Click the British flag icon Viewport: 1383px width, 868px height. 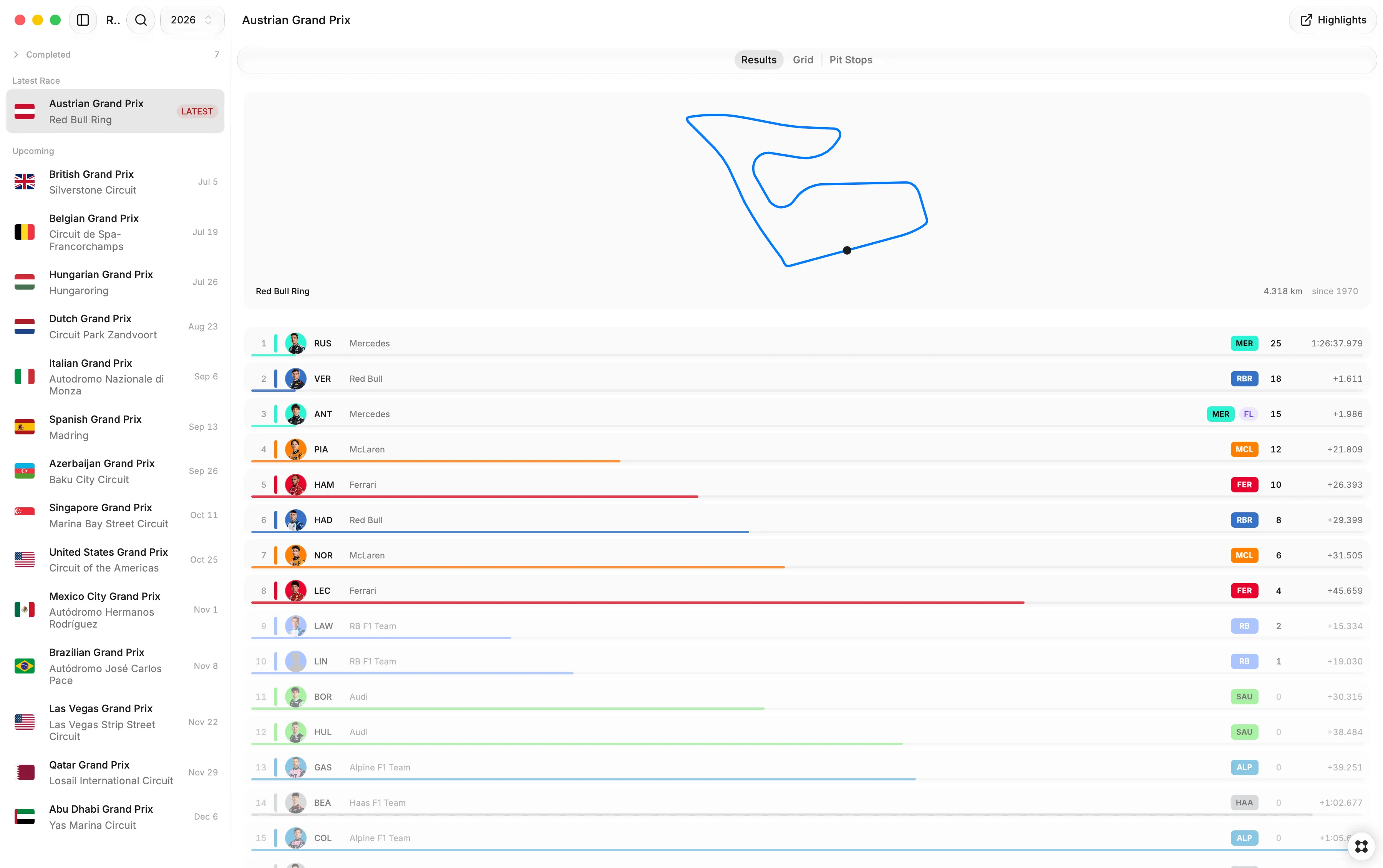(x=25, y=182)
